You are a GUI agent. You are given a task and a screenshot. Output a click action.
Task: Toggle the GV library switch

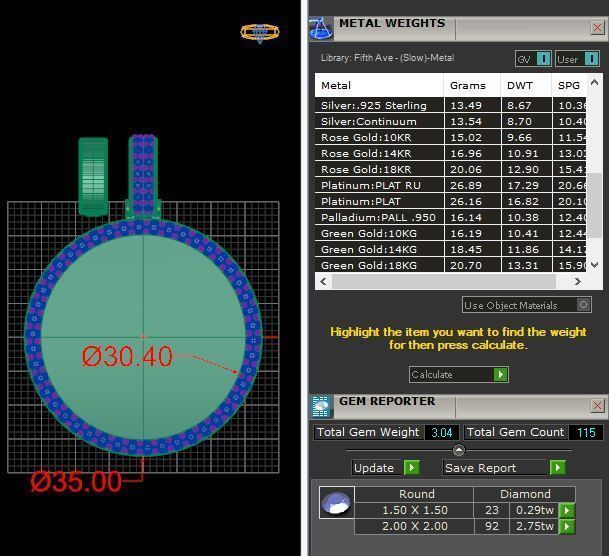click(543, 59)
